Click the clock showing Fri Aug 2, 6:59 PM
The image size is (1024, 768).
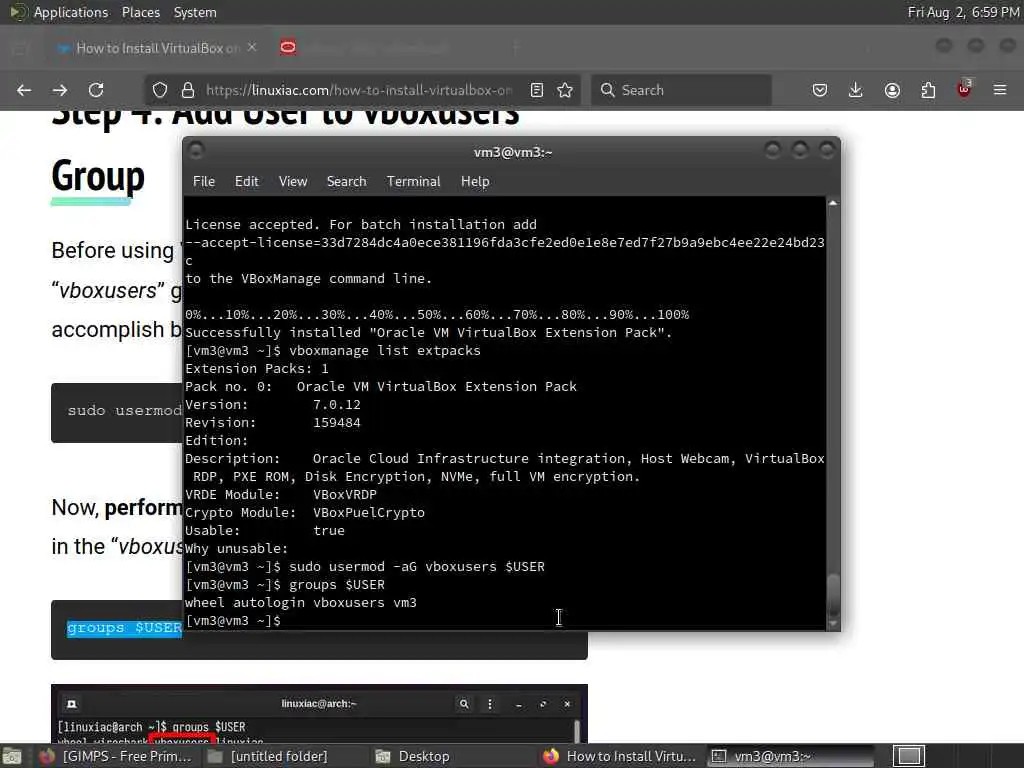tap(963, 12)
